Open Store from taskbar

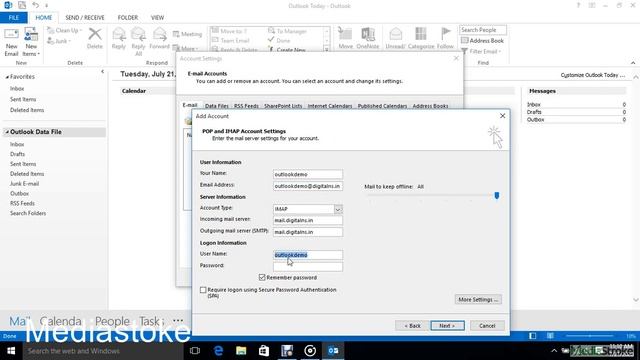point(264,351)
